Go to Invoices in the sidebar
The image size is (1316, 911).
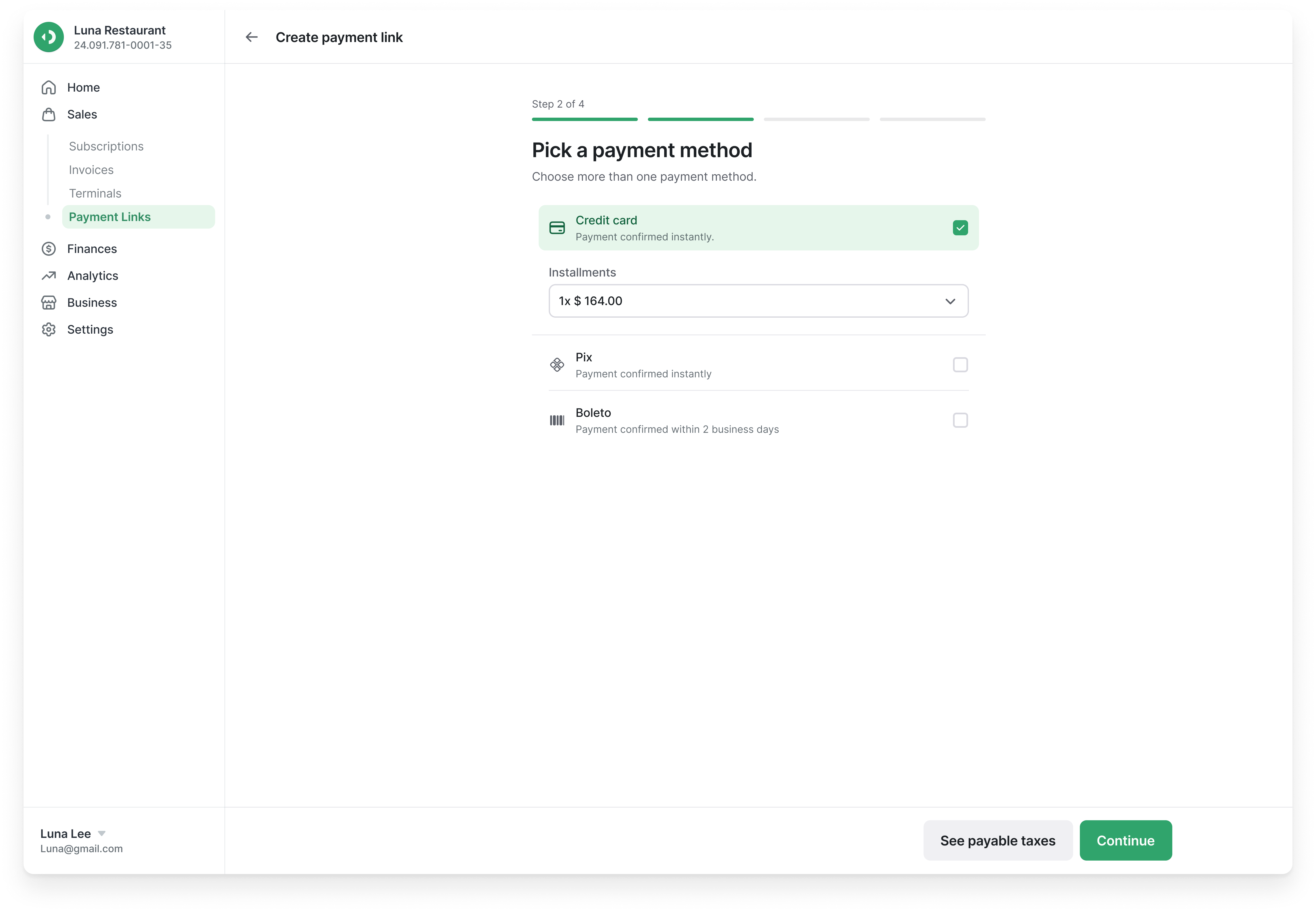tap(91, 170)
